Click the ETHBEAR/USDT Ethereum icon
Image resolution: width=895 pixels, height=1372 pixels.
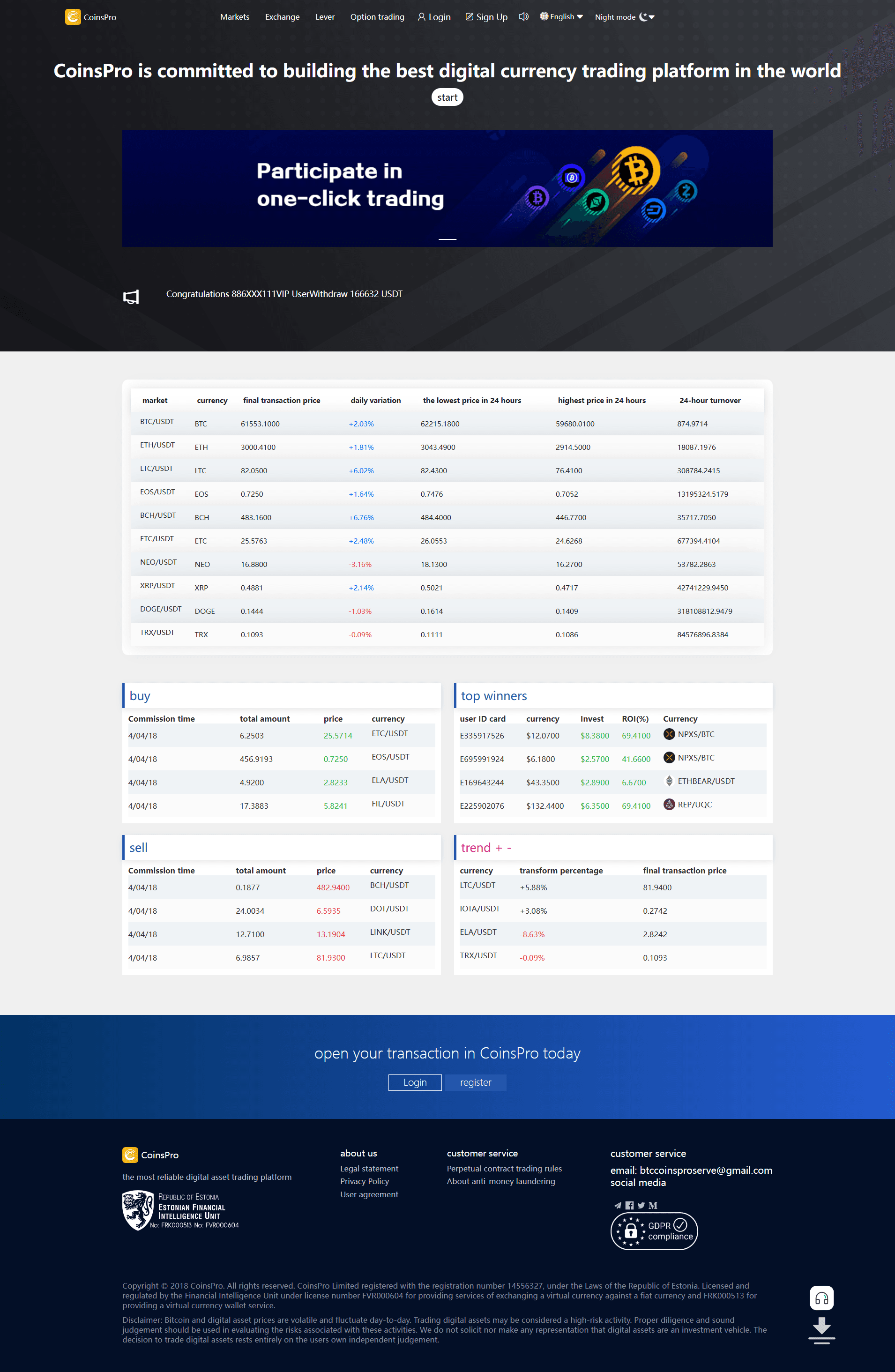click(669, 781)
